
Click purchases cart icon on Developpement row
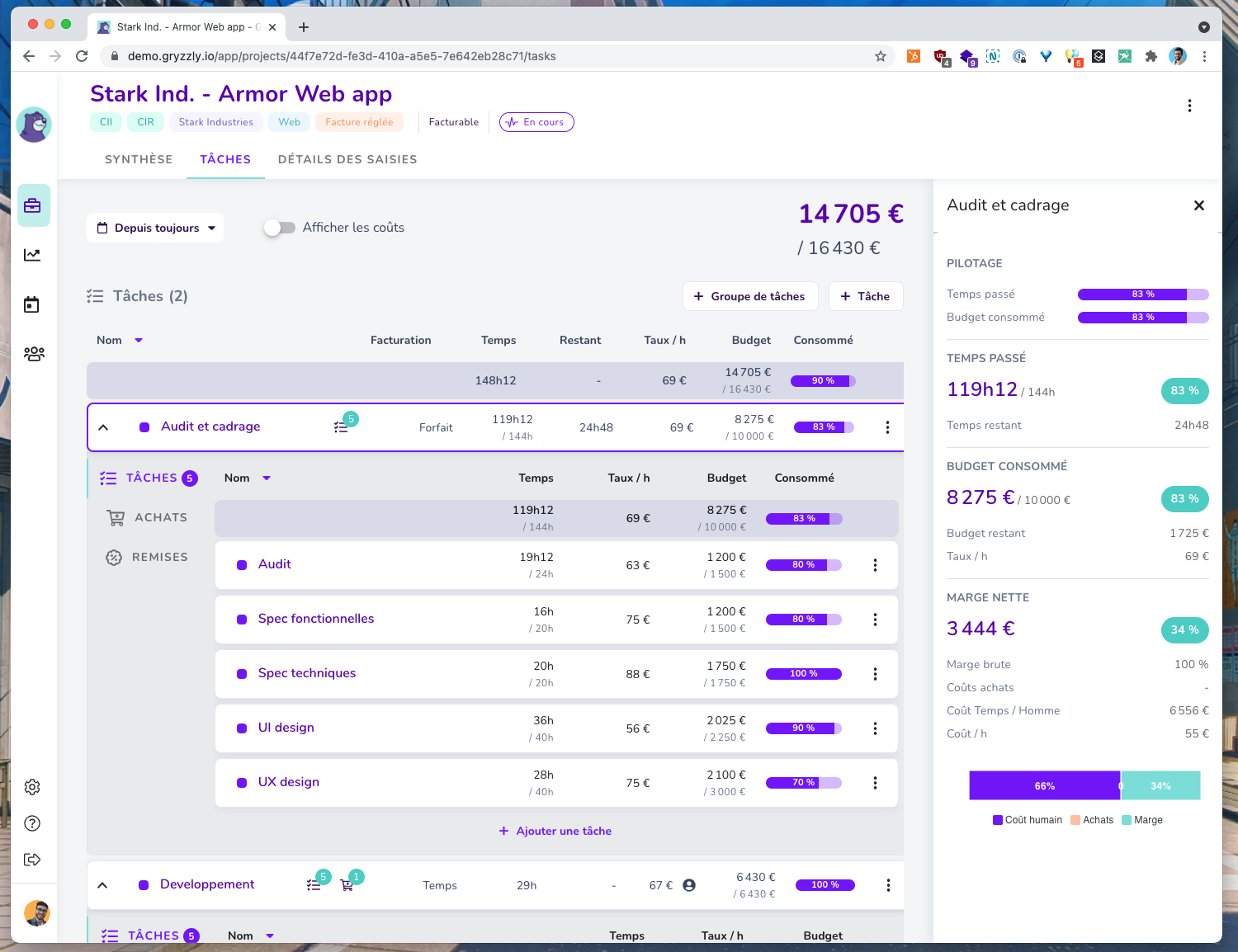click(347, 885)
